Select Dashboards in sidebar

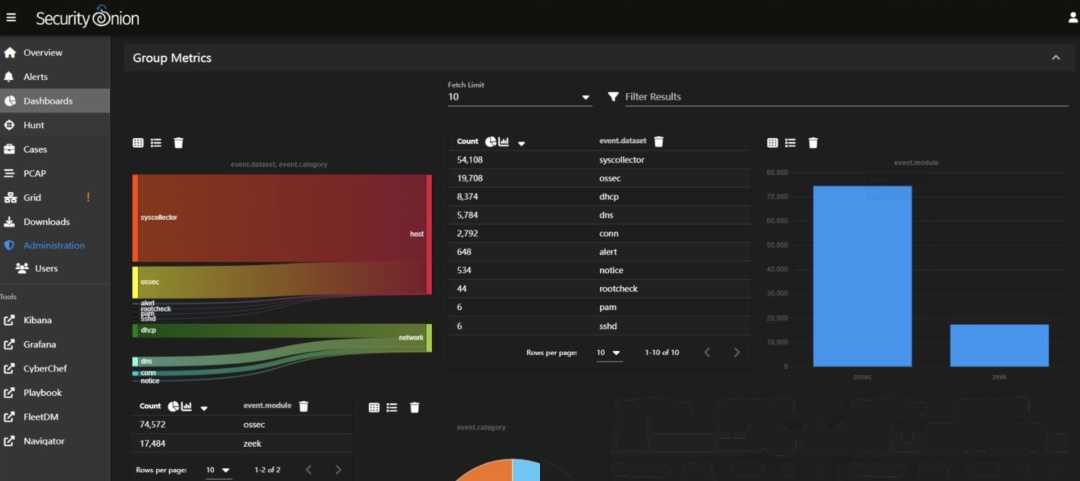tap(54, 101)
